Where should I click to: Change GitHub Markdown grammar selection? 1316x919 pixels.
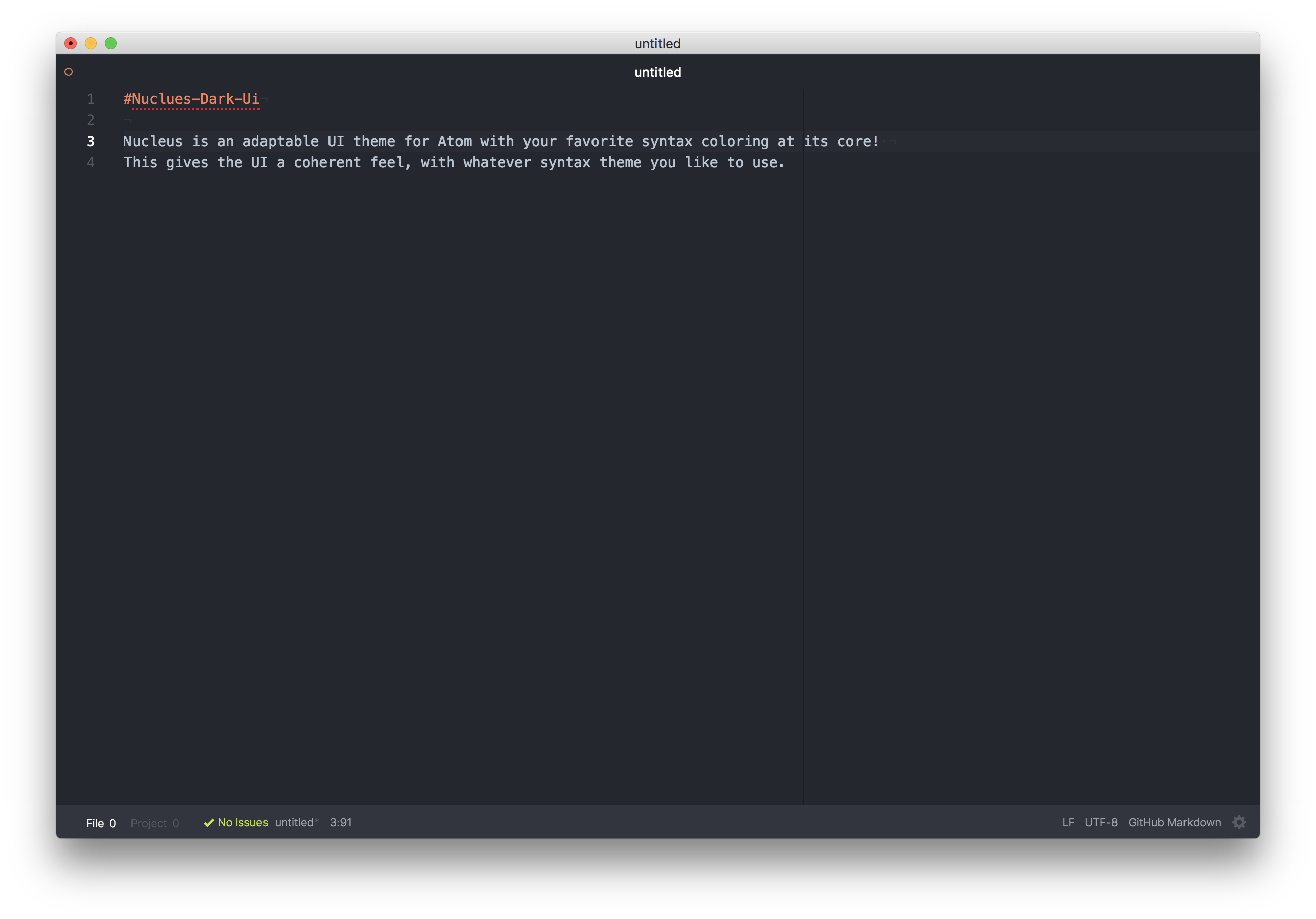(x=1174, y=822)
